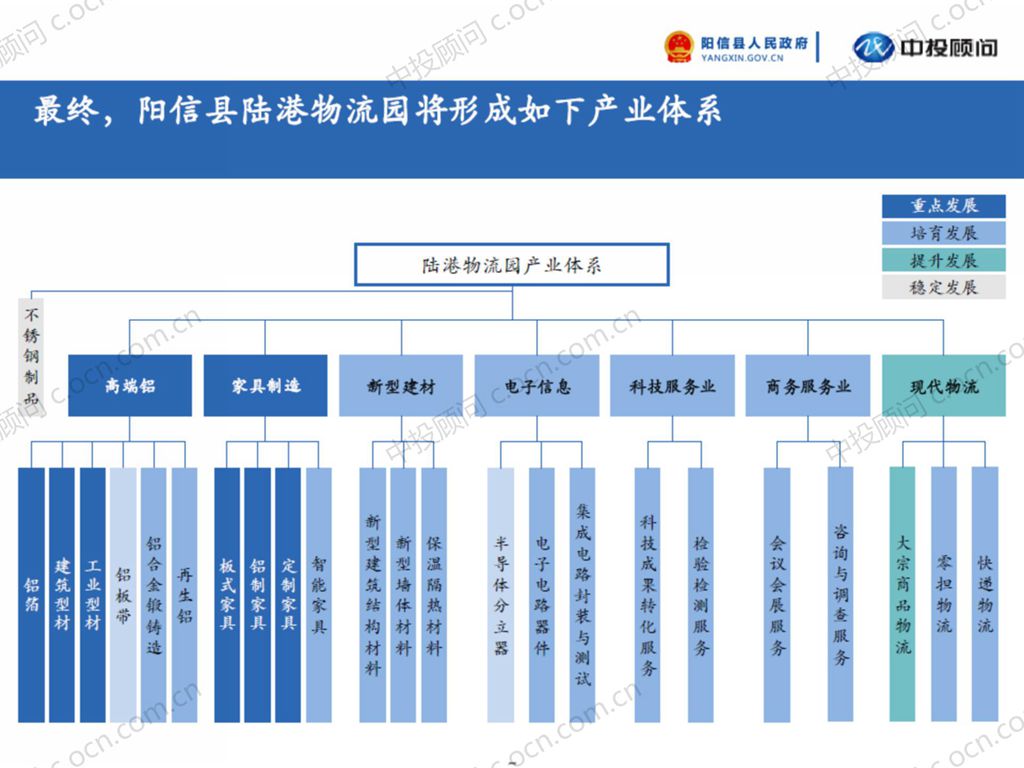
Task: Click the 智能家具 vertical bar
Action: pyautogui.click(x=319, y=594)
